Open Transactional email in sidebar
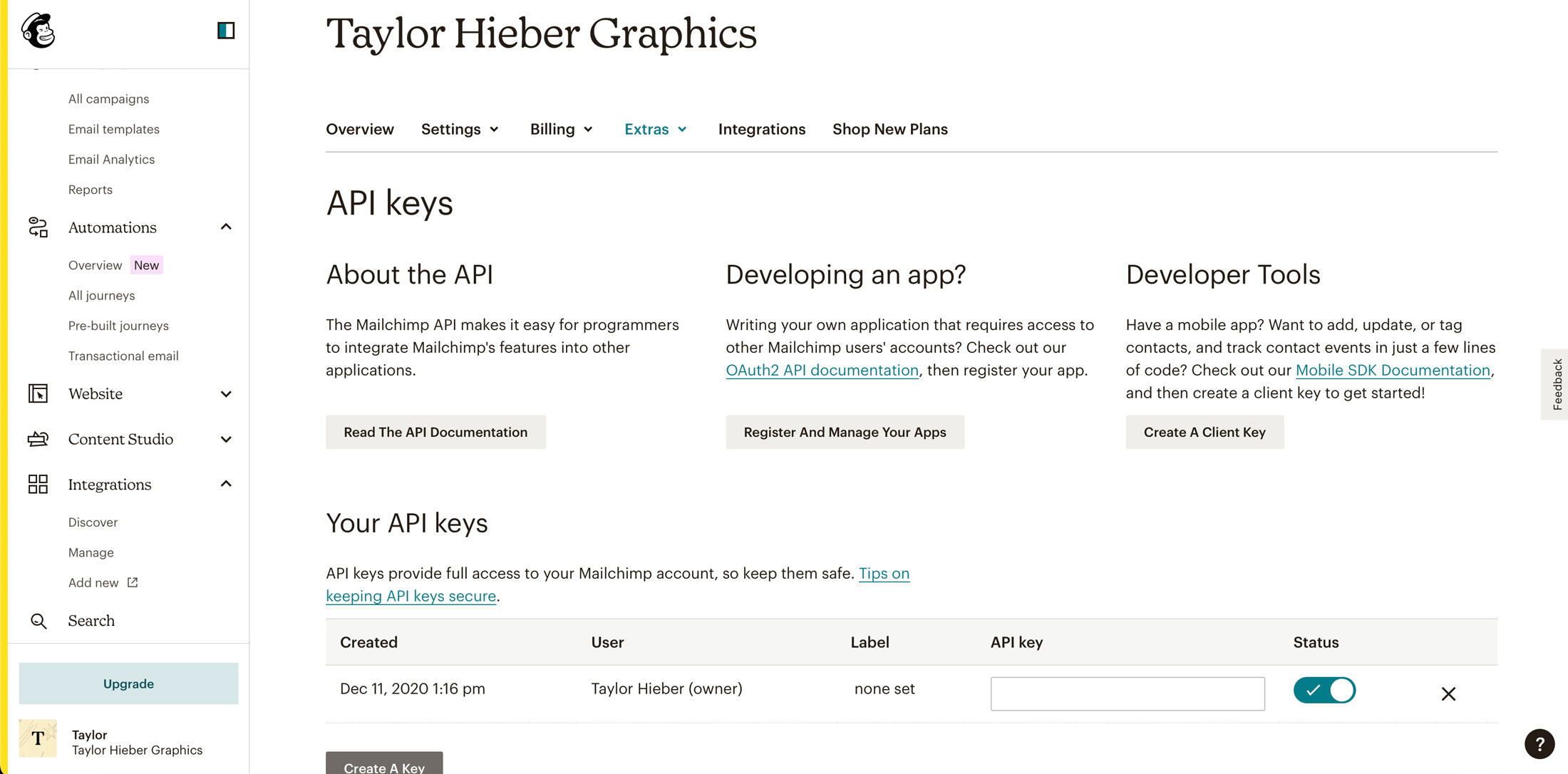 (123, 356)
